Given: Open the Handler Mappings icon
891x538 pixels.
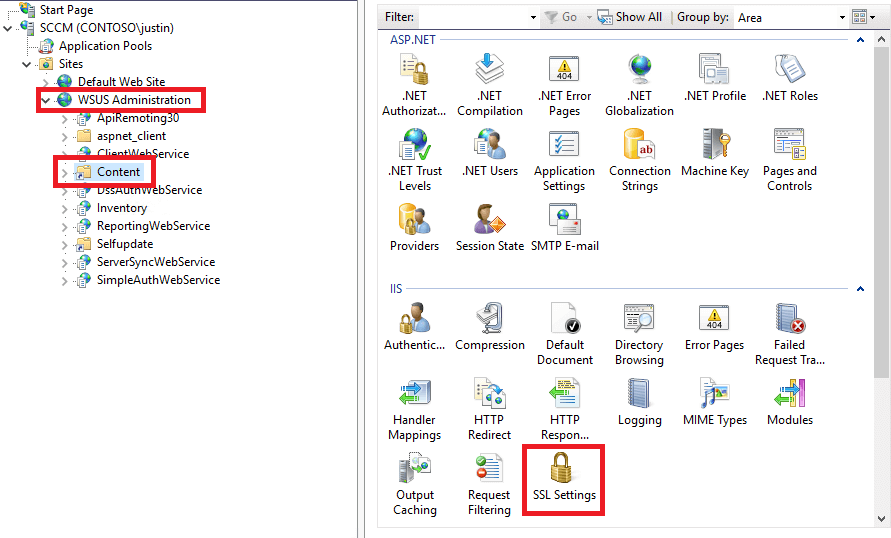Looking at the screenshot, I should coord(414,410).
